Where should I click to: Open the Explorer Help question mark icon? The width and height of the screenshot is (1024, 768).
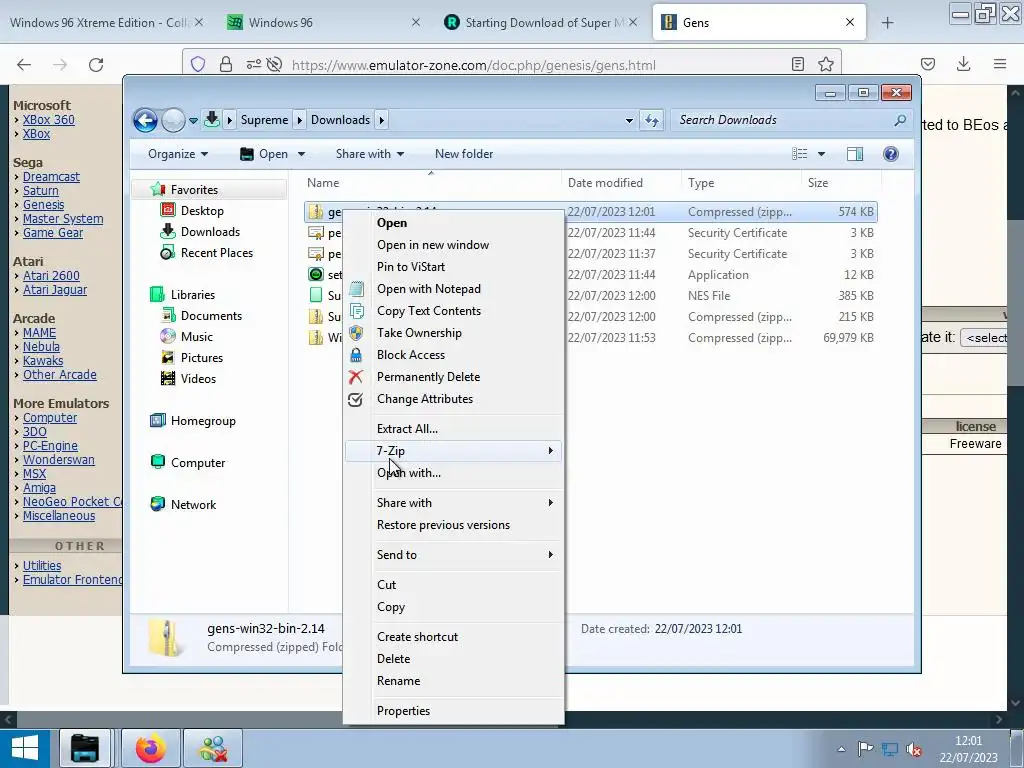coord(890,154)
